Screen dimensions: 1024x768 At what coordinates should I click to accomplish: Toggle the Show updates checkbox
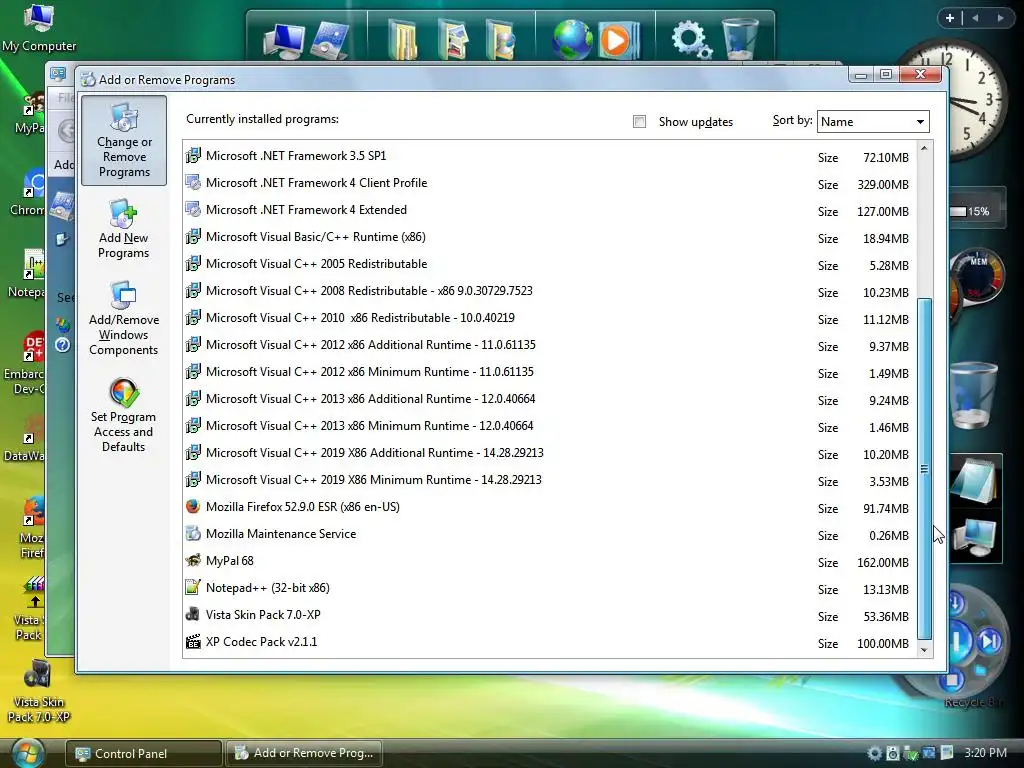639,121
